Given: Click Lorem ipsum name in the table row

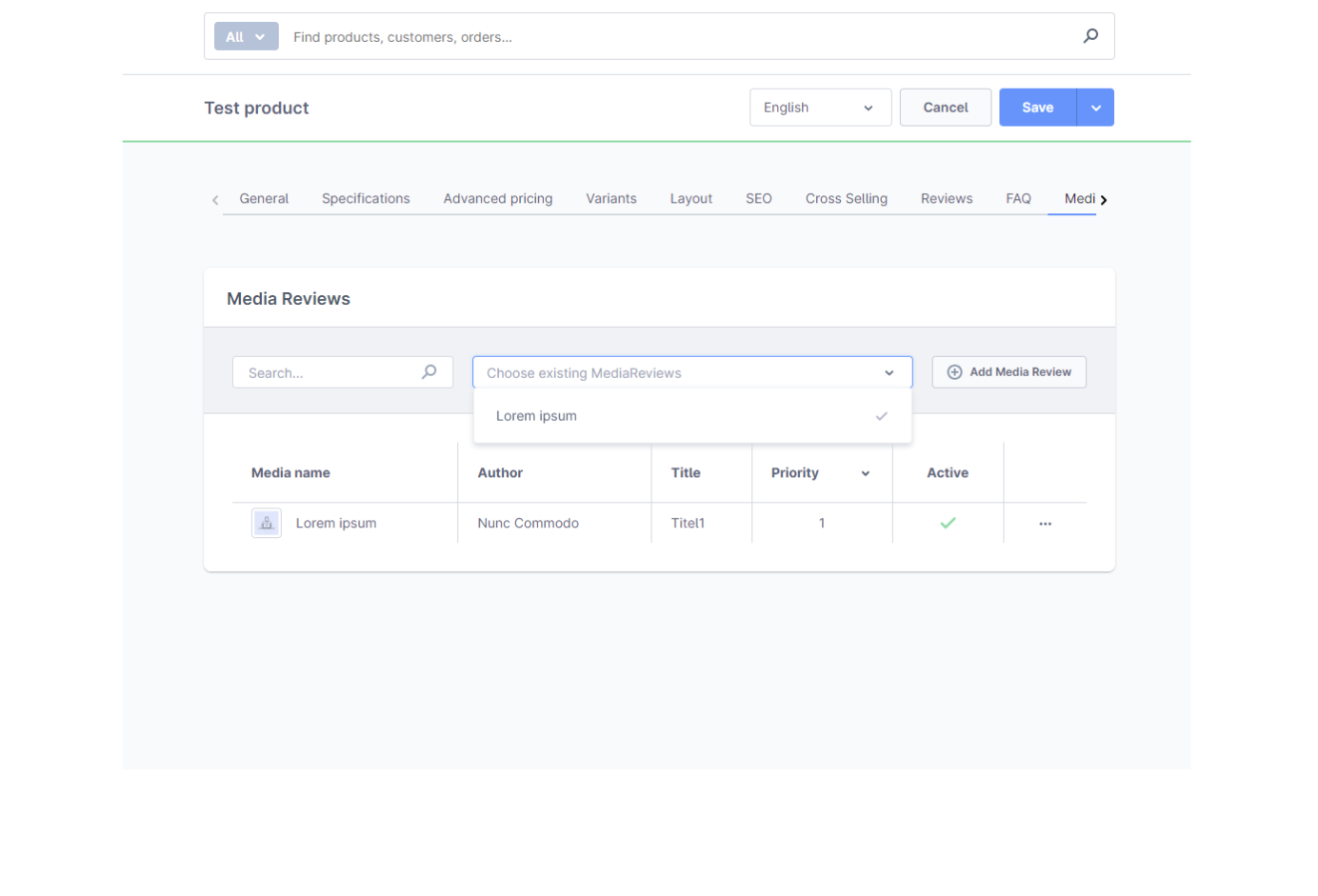Looking at the screenshot, I should [x=336, y=524].
